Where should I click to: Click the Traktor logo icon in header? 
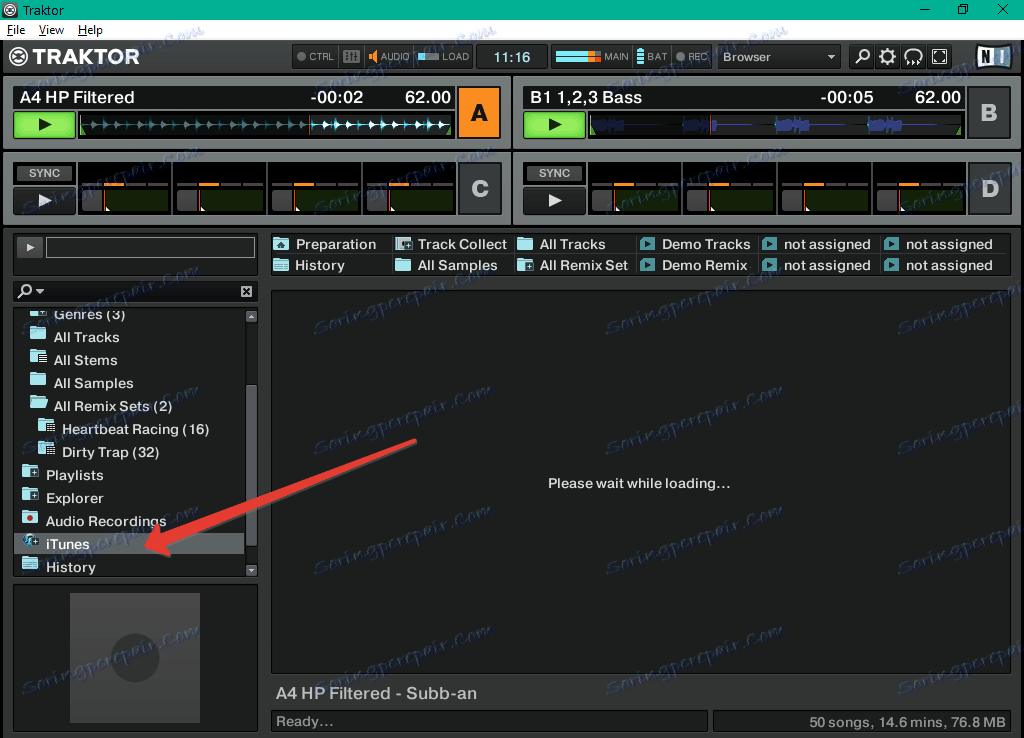(x=18, y=57)
